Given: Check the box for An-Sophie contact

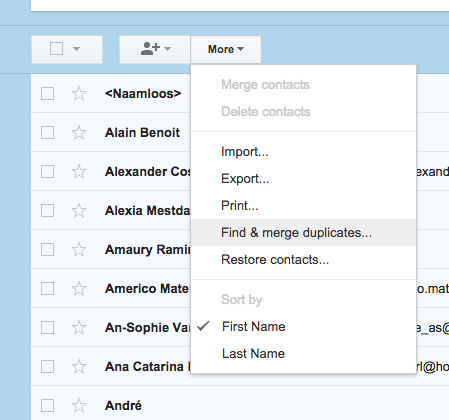Looking at the screenshot, I should pos(47,328).
